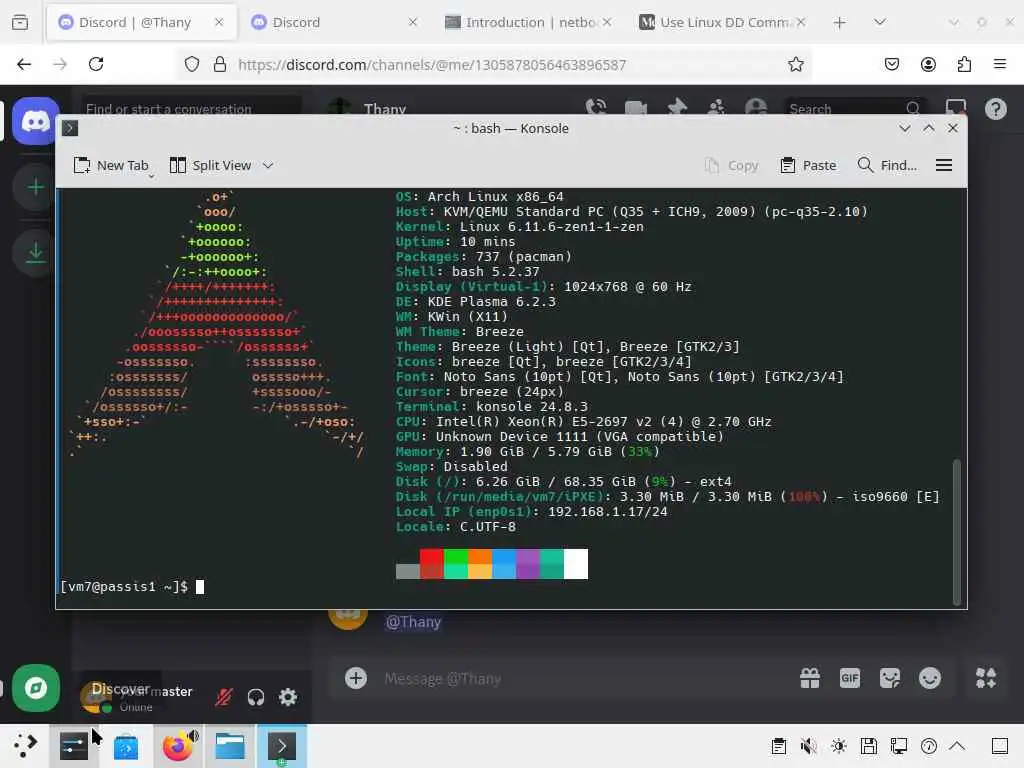This screenshot has width=1024, height=768.
Task: Open the sticker picker
Action: tap(889, 678)
